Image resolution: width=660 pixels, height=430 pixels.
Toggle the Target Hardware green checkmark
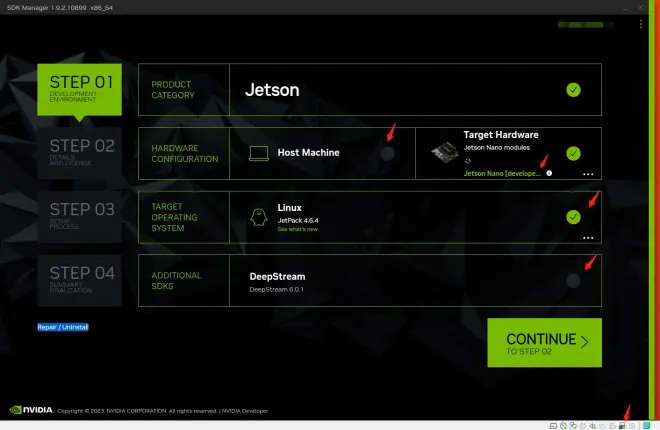pos(573,153)
